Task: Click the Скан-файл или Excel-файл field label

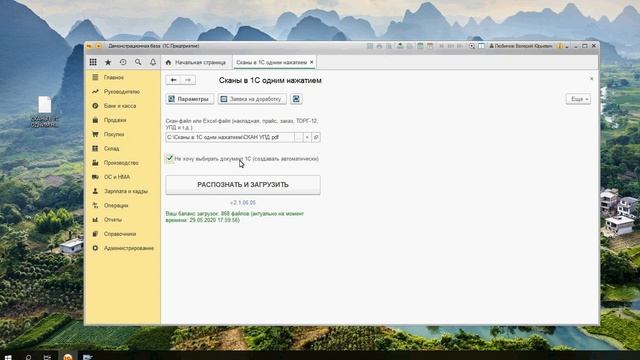Action: click(x=242, y=124)
